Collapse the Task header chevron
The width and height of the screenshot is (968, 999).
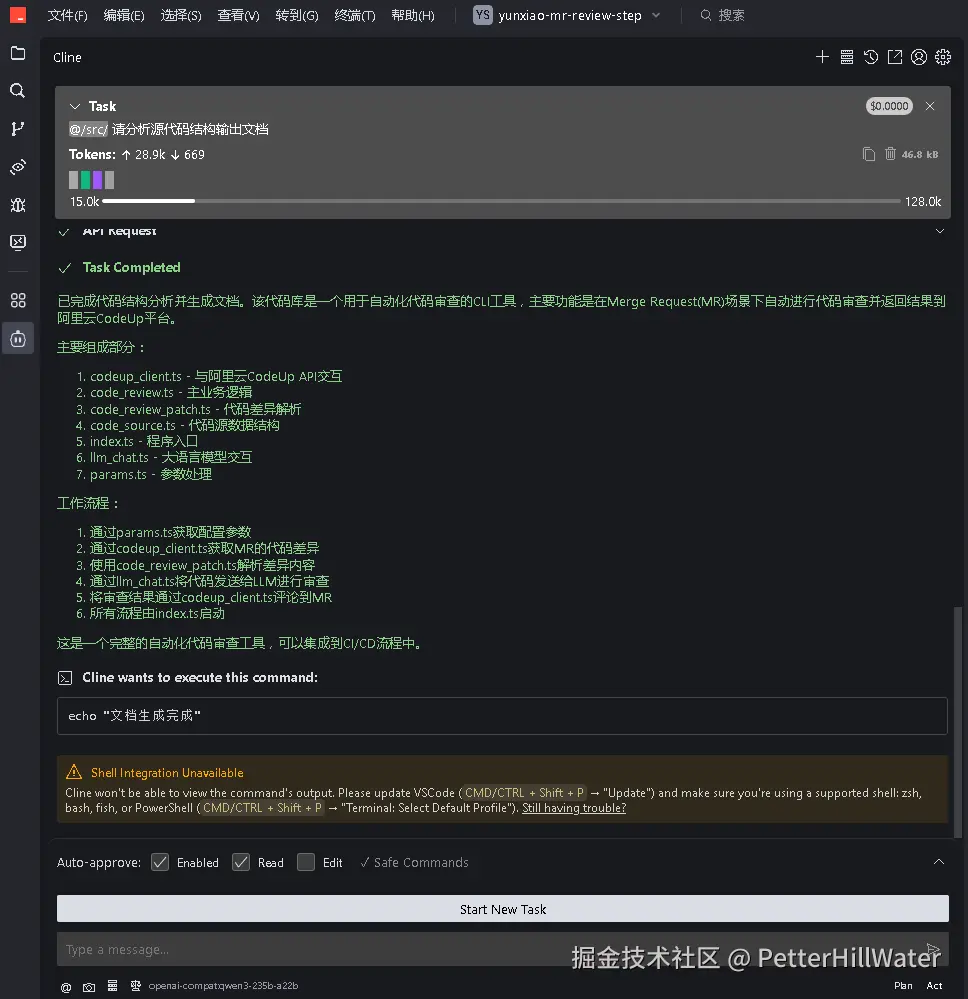pos(75,106)
